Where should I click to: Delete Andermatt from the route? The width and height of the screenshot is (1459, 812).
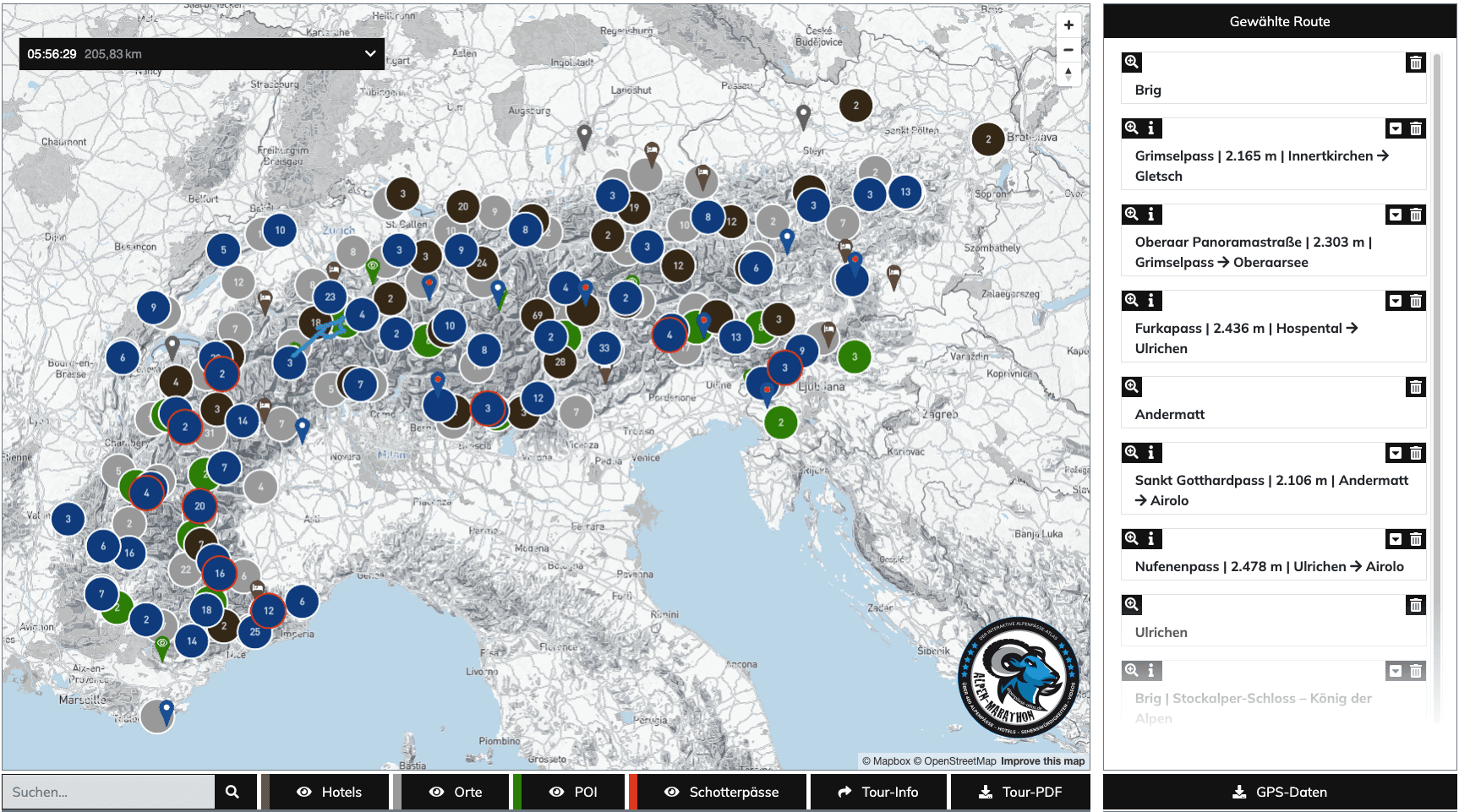(1417, 387)
